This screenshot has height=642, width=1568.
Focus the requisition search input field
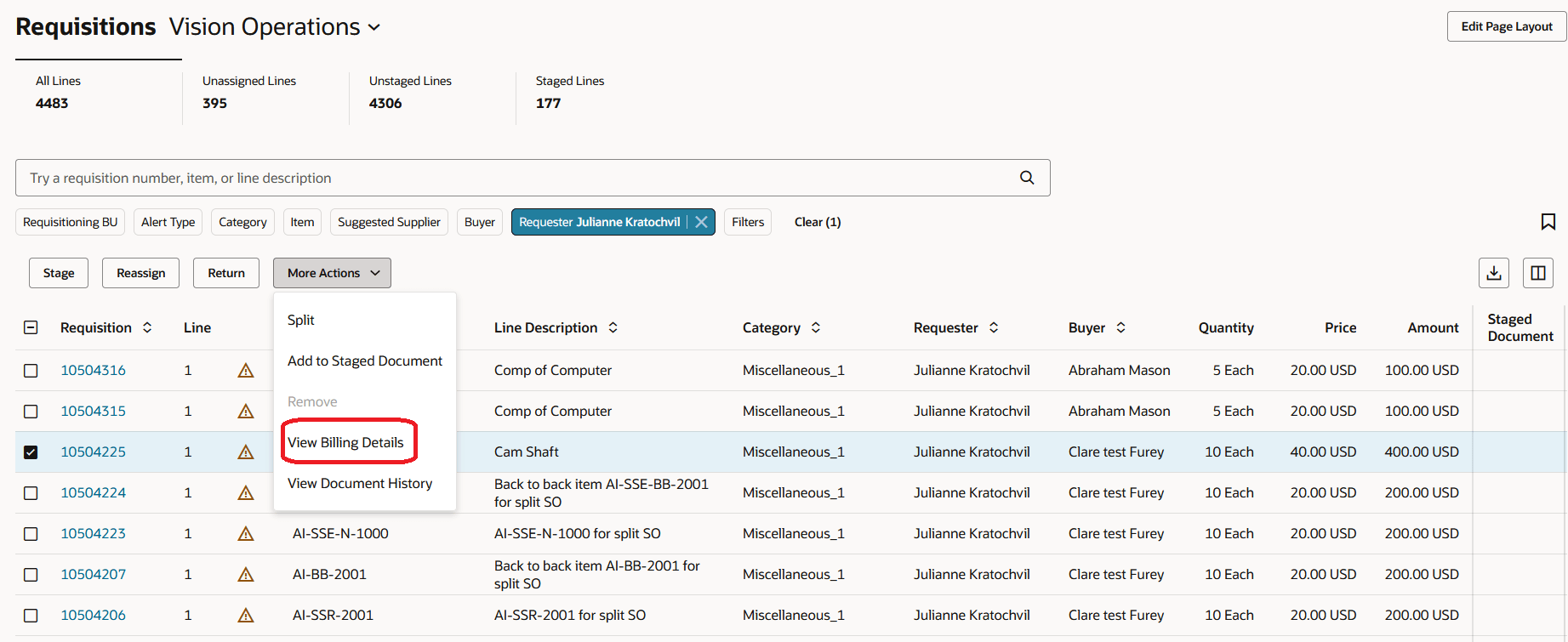510,178
